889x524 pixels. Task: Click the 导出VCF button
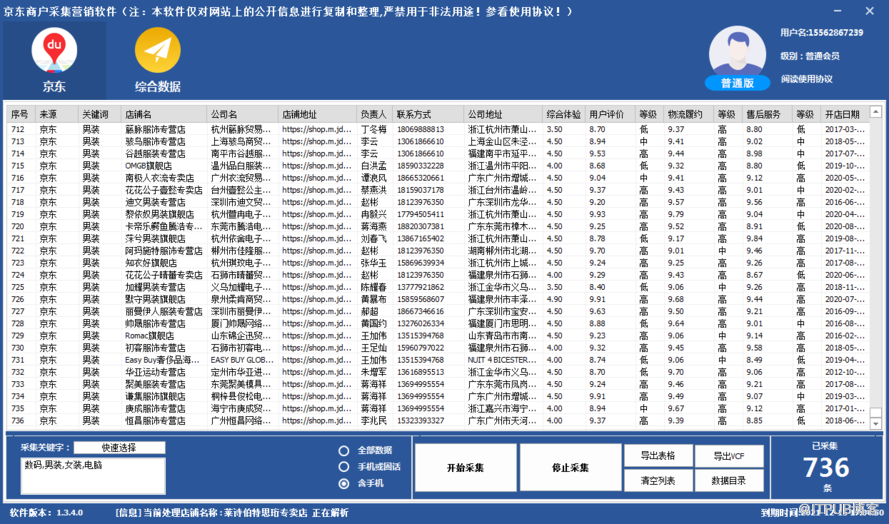729,456
